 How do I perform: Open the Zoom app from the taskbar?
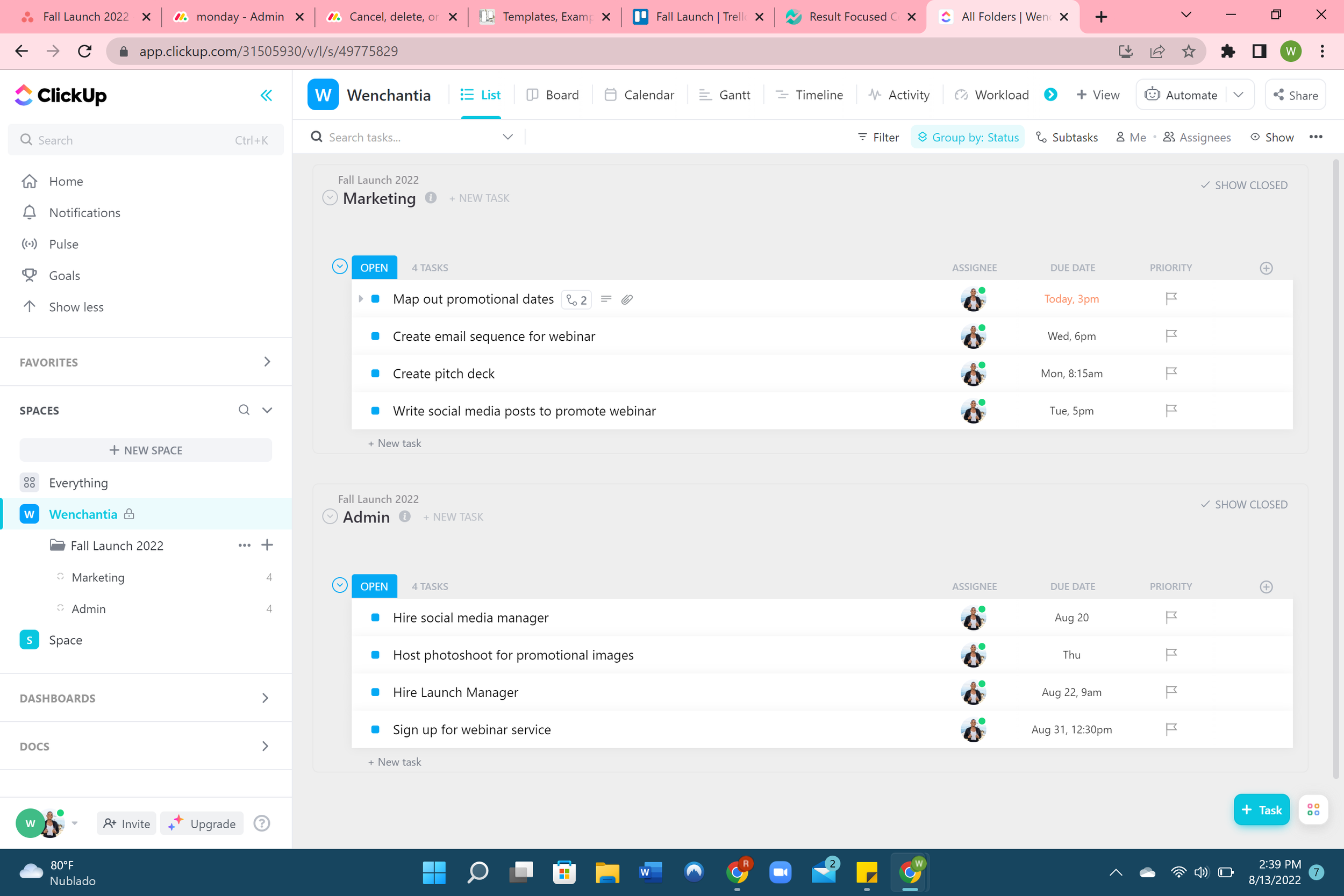(x=781, y=872)
